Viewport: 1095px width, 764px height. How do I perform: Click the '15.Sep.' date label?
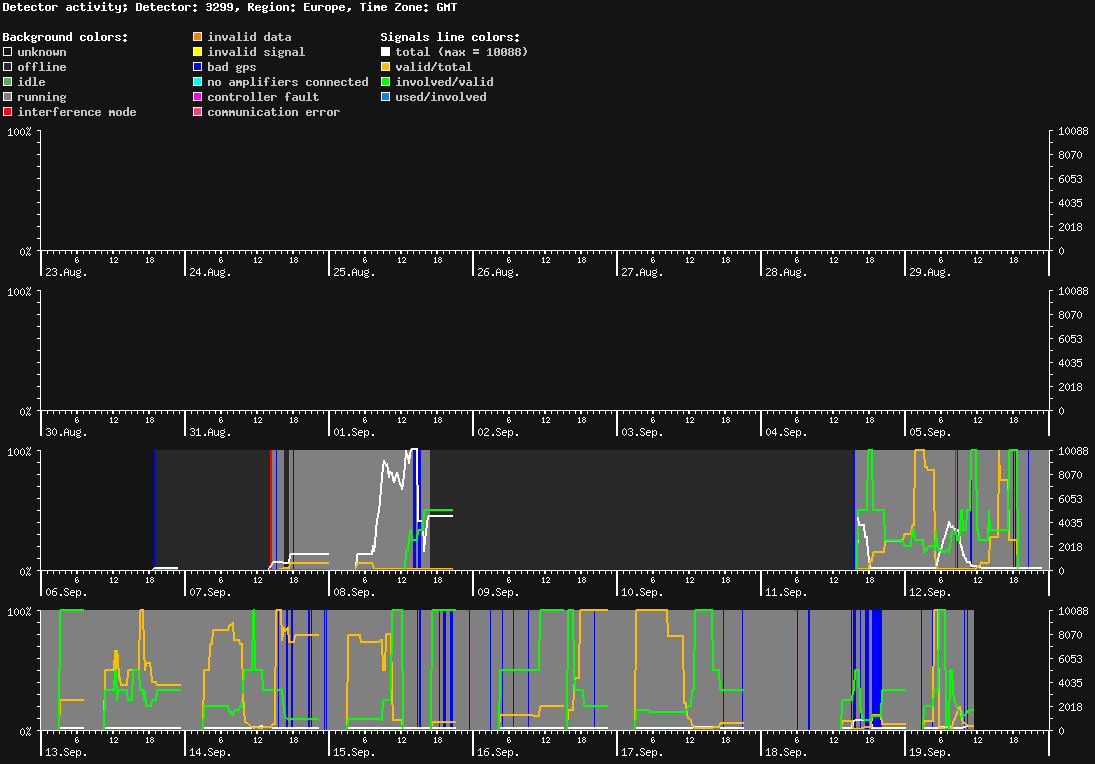coord(354,752)
